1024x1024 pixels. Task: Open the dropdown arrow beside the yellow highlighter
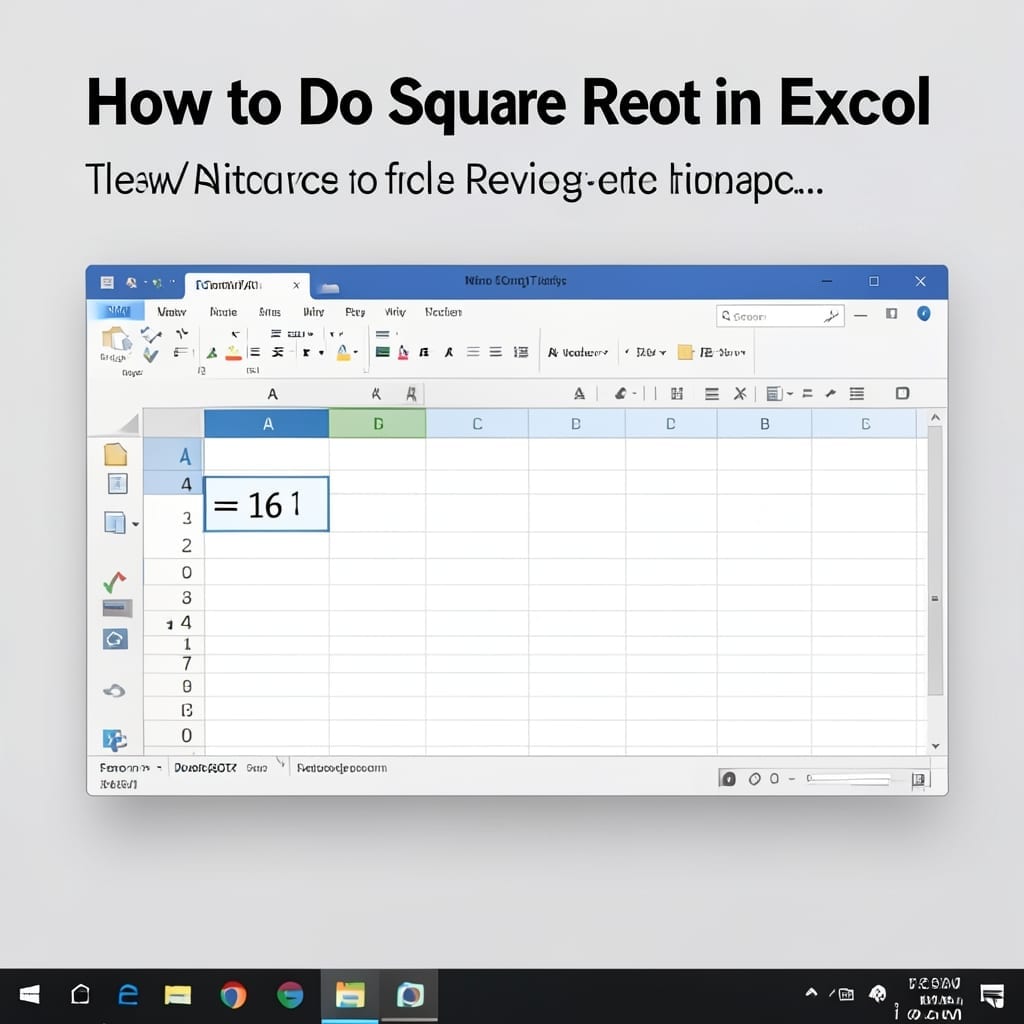click(356, 353)
